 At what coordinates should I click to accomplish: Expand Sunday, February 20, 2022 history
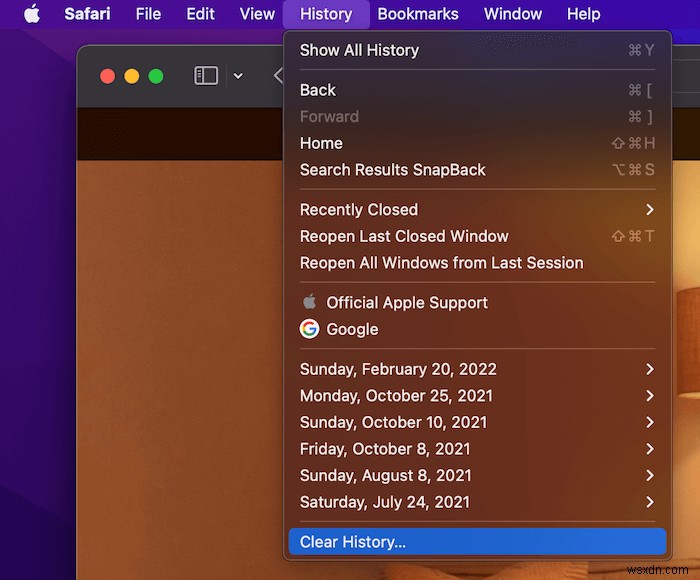(477, 369)
